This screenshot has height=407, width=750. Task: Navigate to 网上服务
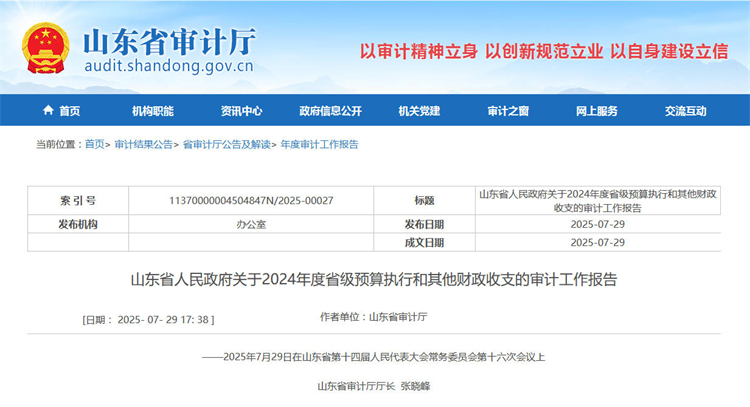coord(596,111)
